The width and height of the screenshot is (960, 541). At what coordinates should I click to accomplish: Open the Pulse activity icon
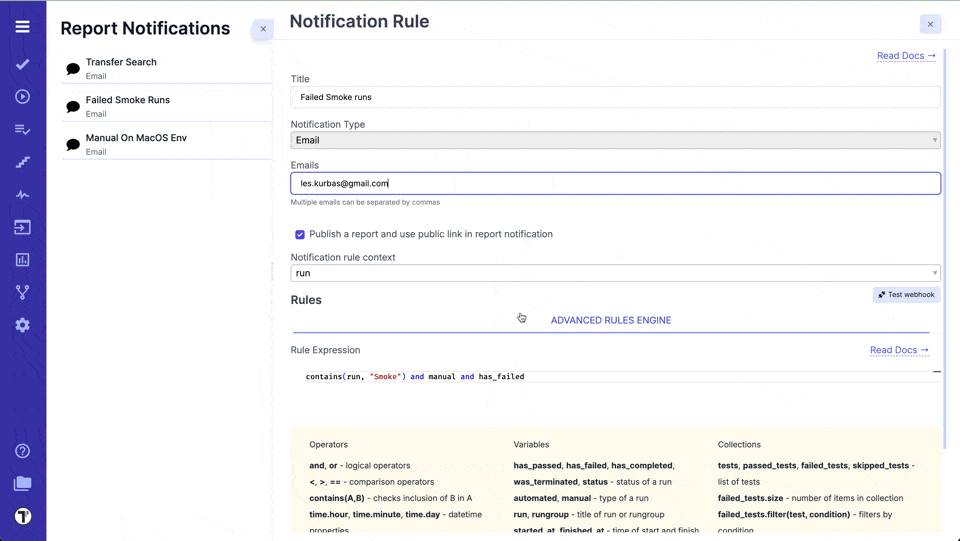pos(22,195)
